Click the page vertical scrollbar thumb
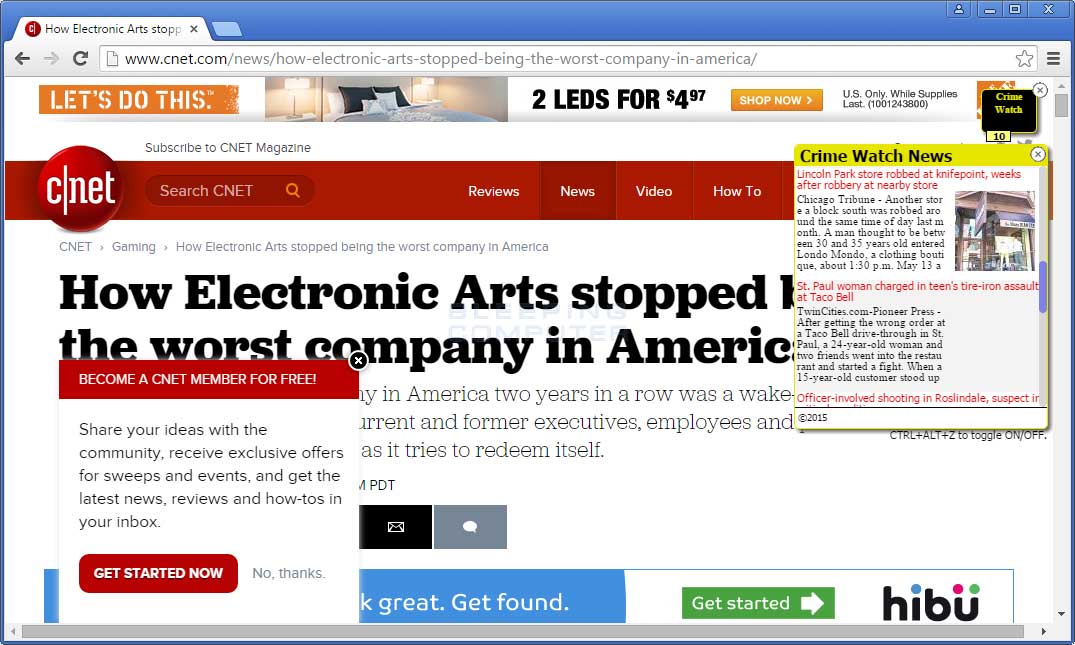 [1061, 105]
